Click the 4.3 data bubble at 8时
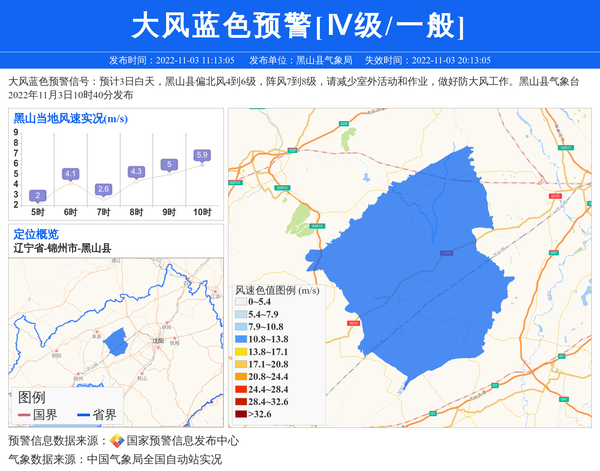The height and width of the screenshot is (471, 600). [136, 172]
